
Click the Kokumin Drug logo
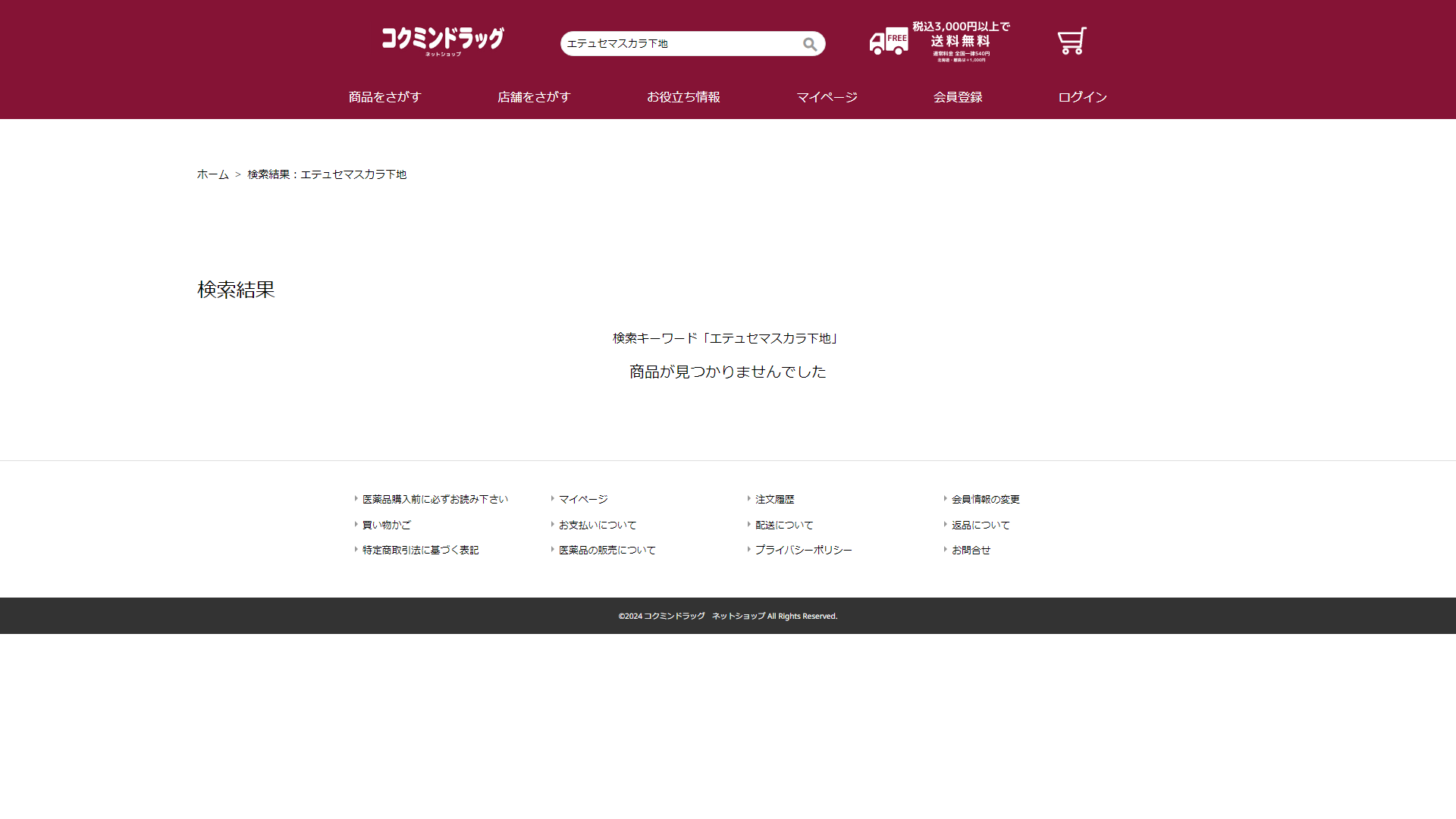tap(443, 41)
